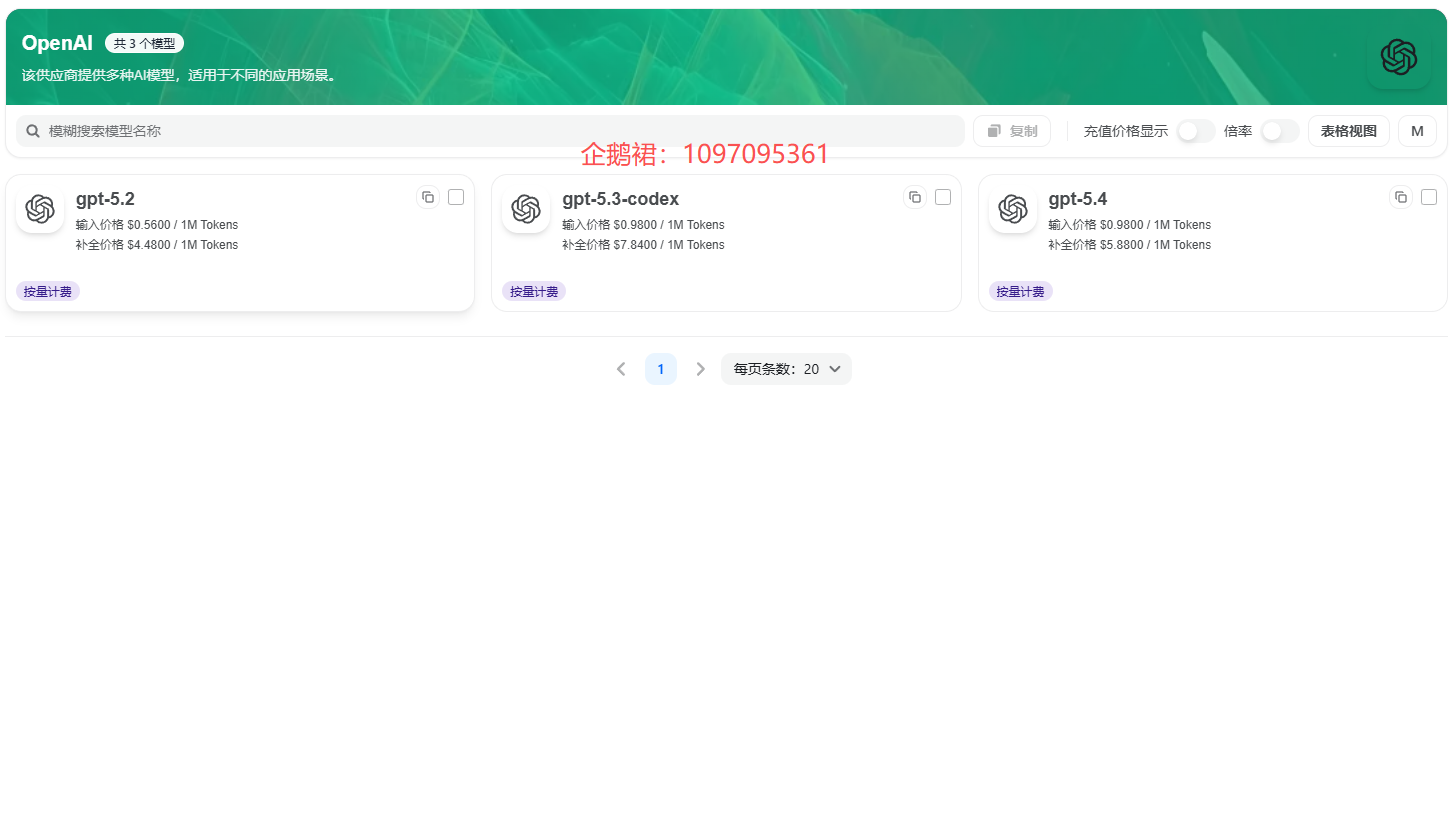Toggle the 倍率 switch

(x=1280, y=131)
